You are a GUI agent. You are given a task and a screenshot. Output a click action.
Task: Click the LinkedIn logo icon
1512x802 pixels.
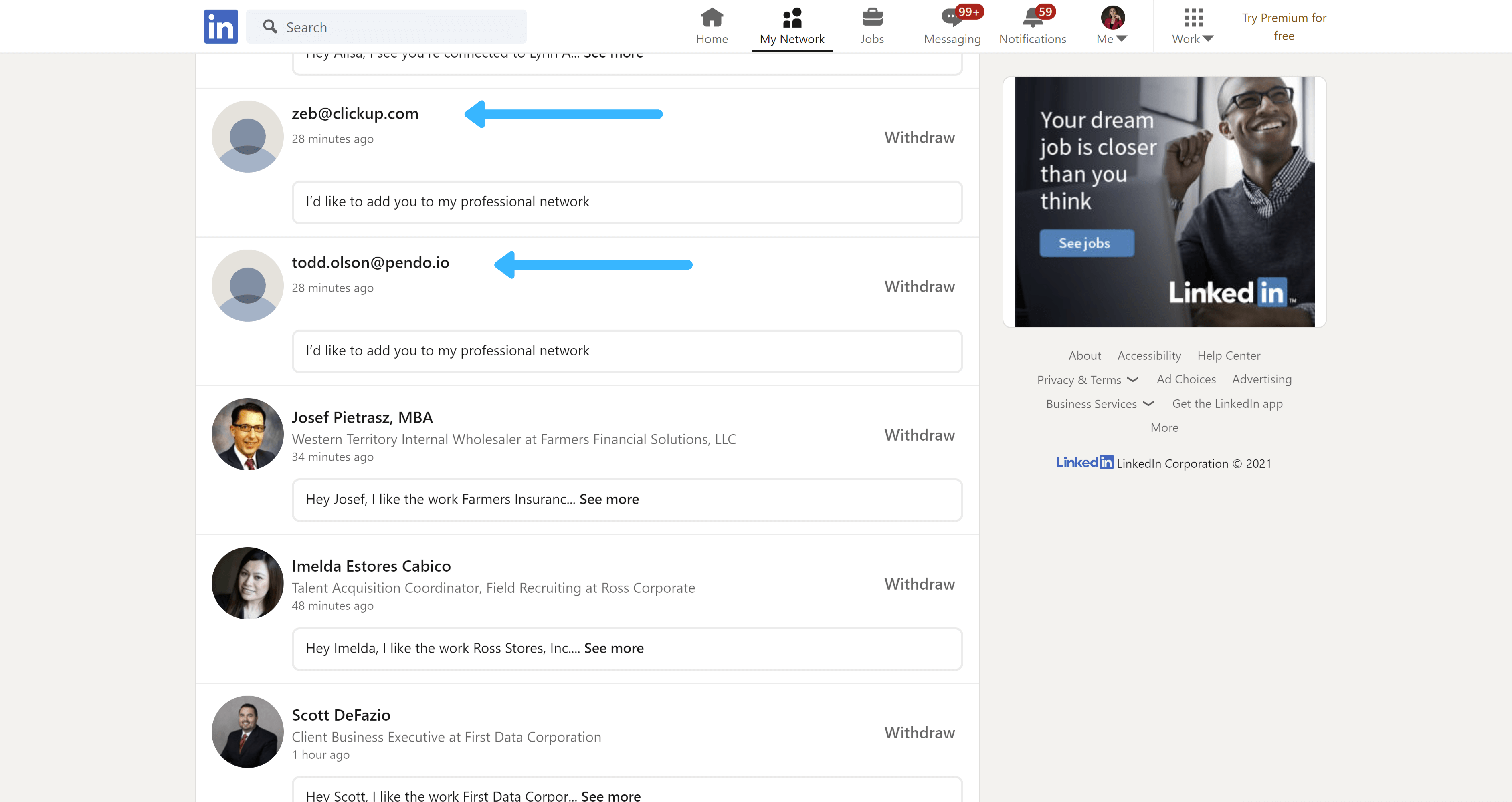pyautogui.click(x=221, y=26)
